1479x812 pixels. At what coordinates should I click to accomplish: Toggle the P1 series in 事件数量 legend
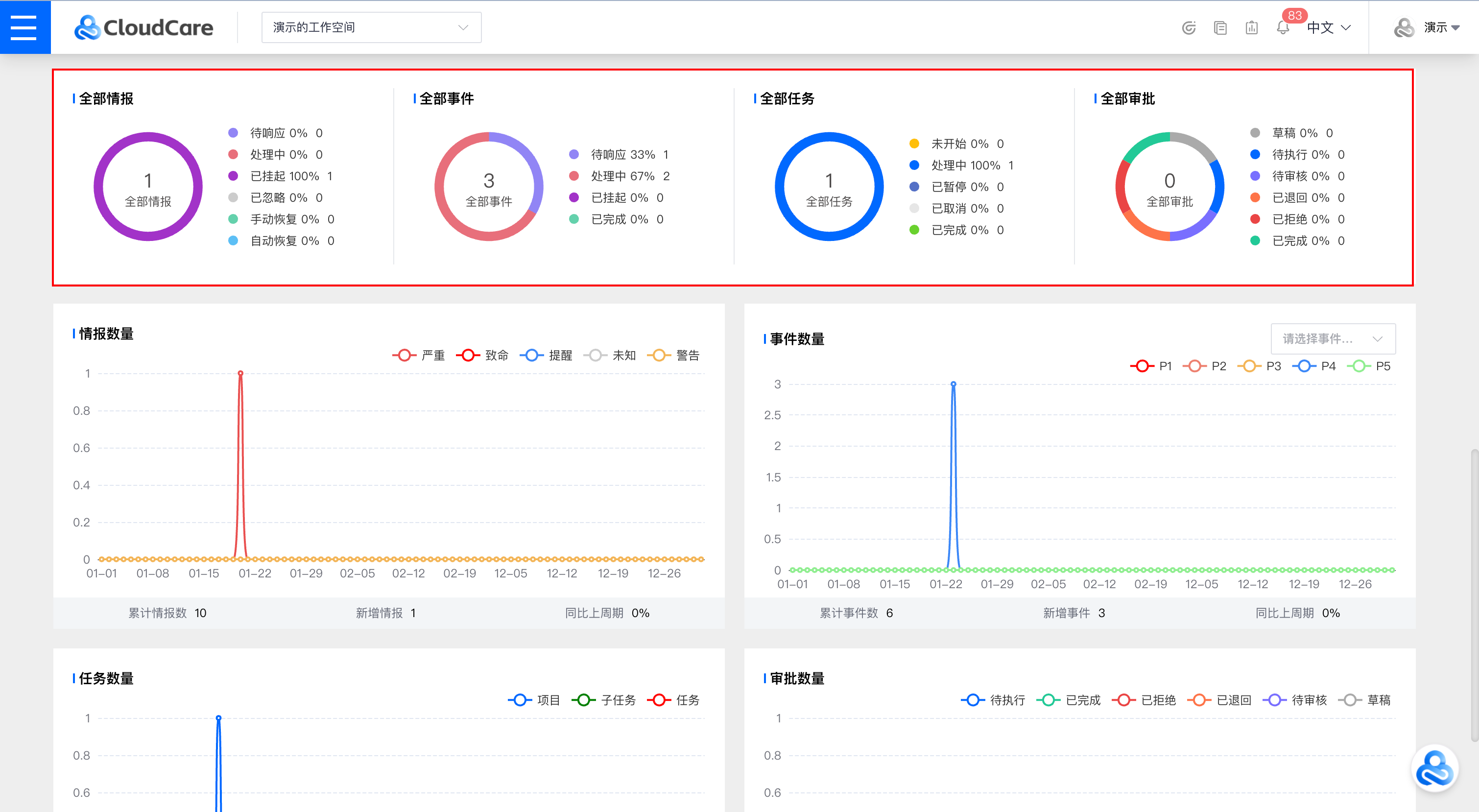pos(1151,366)
